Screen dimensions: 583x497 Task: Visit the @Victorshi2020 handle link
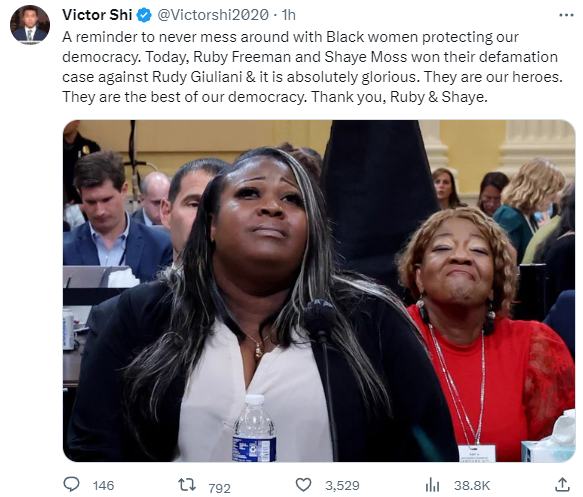pos(213,15)
